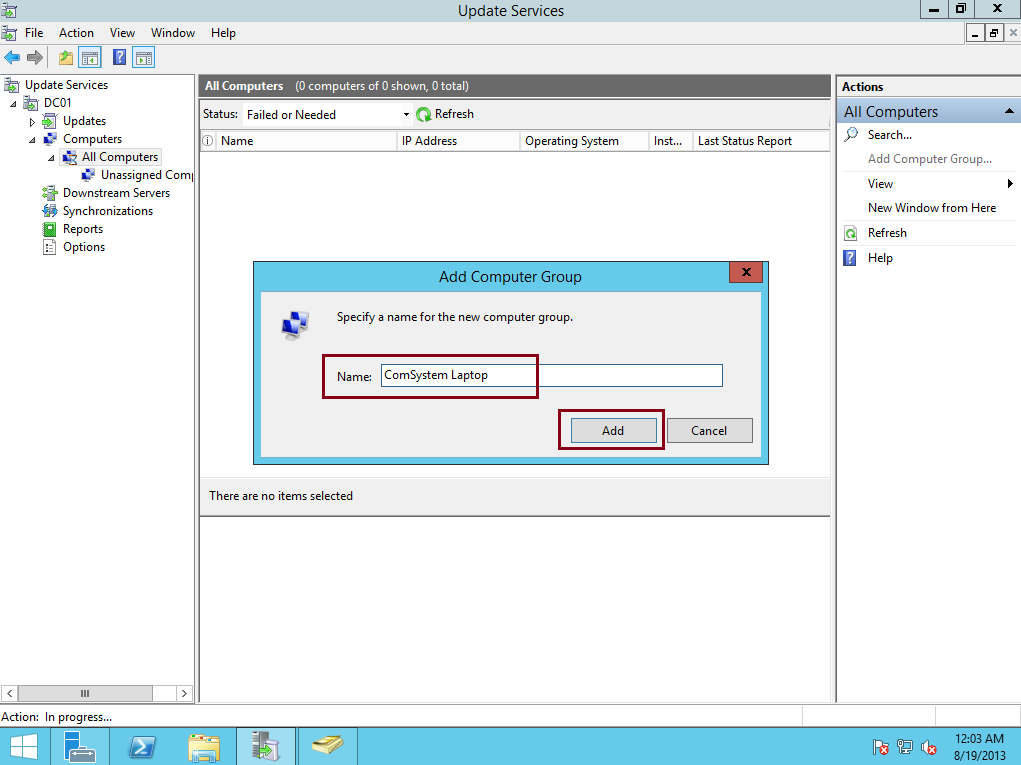Open the Window menu
The image size is (1021, 765).
point(172,32)
